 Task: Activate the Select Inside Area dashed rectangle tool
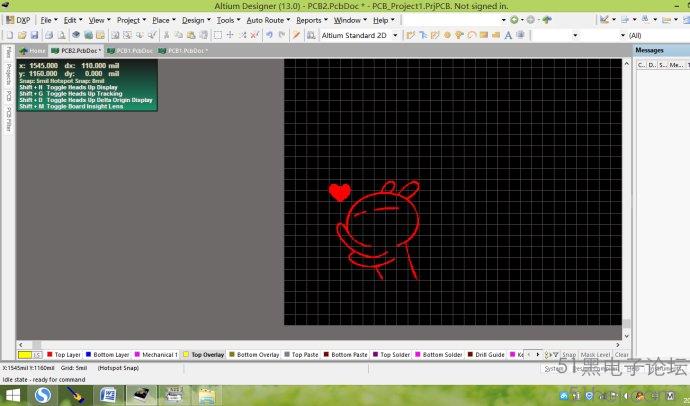coord(217,35)
